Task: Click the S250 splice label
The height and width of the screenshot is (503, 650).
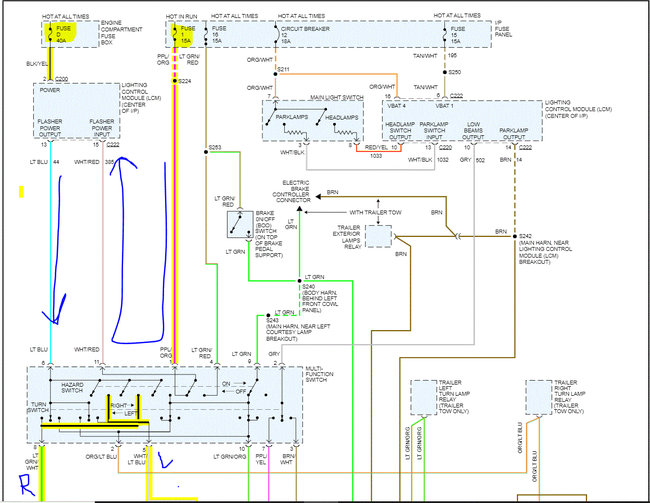Action: pyautogui.click(x=455, y=72)
